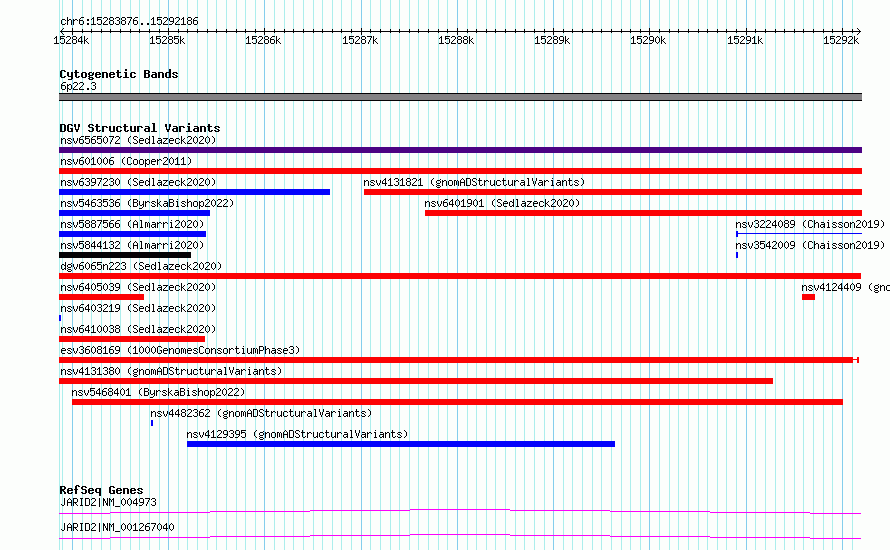Select the red nsv601006 variant bar
Image resolution: width=890 pixels, height=550 pixels.
pyautogui.click(x=460, y=171)
